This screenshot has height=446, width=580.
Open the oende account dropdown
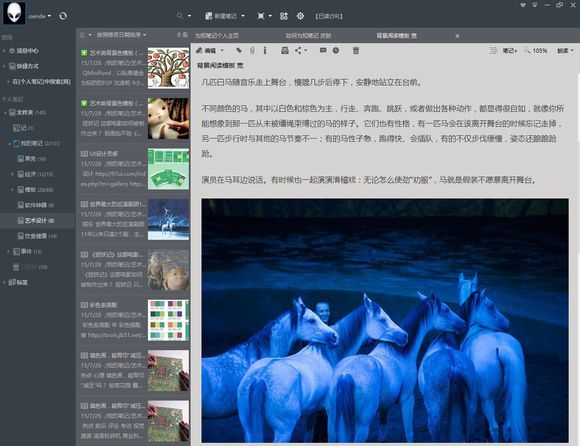click(40, 16)
